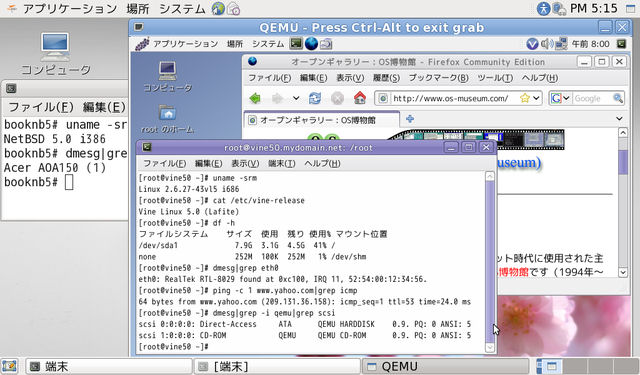Open guest panel アプリケーション menu in QEMU
Viewport: 640px width, 375px height.
click(x=185, y=44)
